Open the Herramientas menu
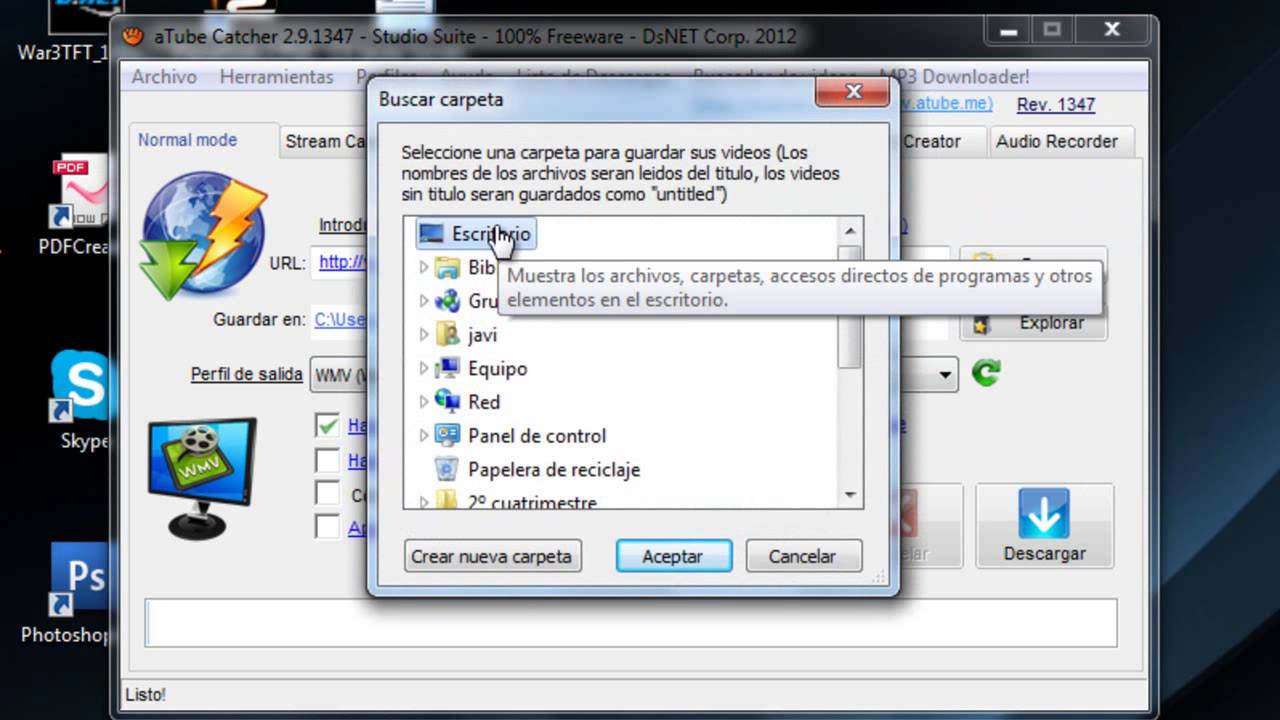This screenshot has width=1280, height=720. (x=277, y=77)
